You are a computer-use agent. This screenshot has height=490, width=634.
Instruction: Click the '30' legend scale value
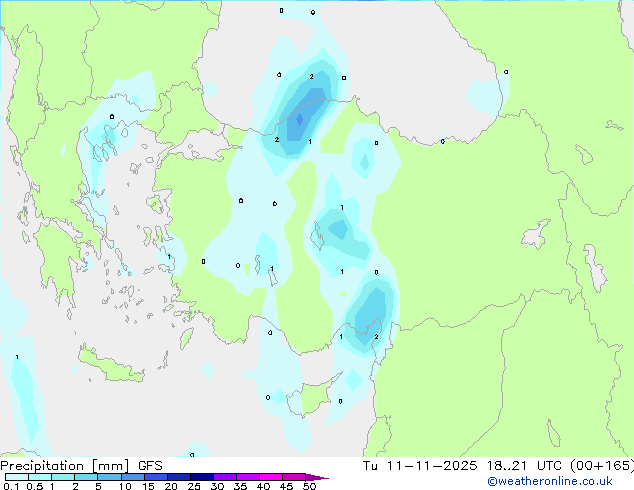217,486
